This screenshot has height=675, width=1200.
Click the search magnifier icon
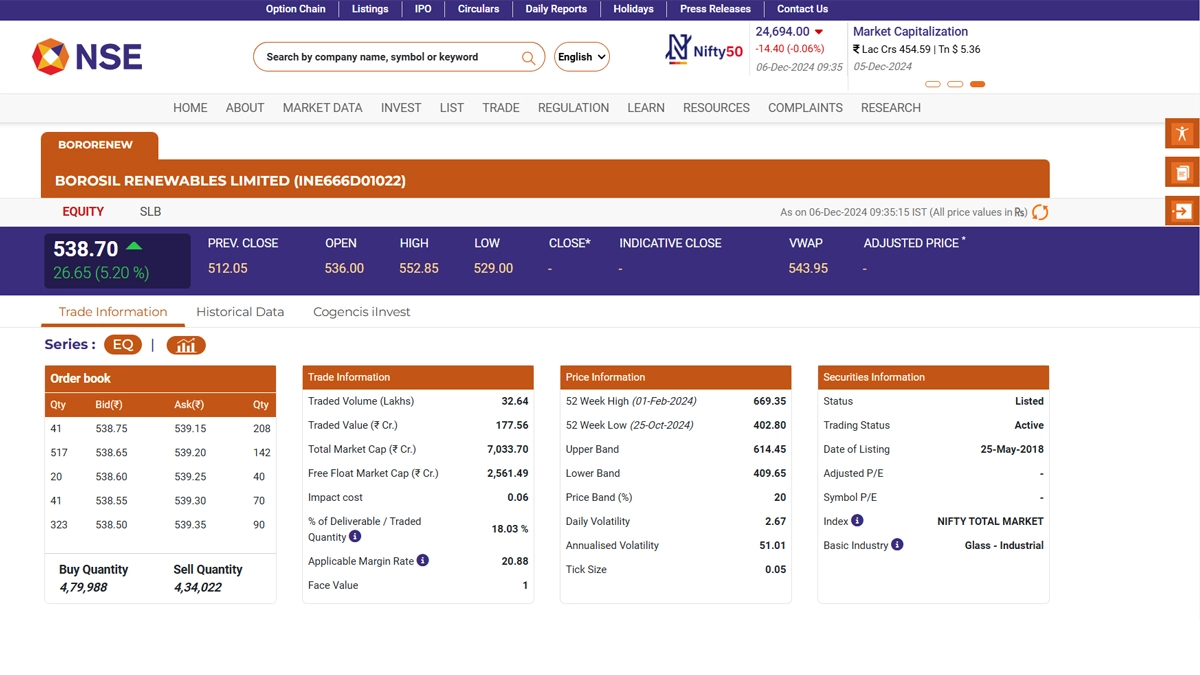tap(528, 58)
